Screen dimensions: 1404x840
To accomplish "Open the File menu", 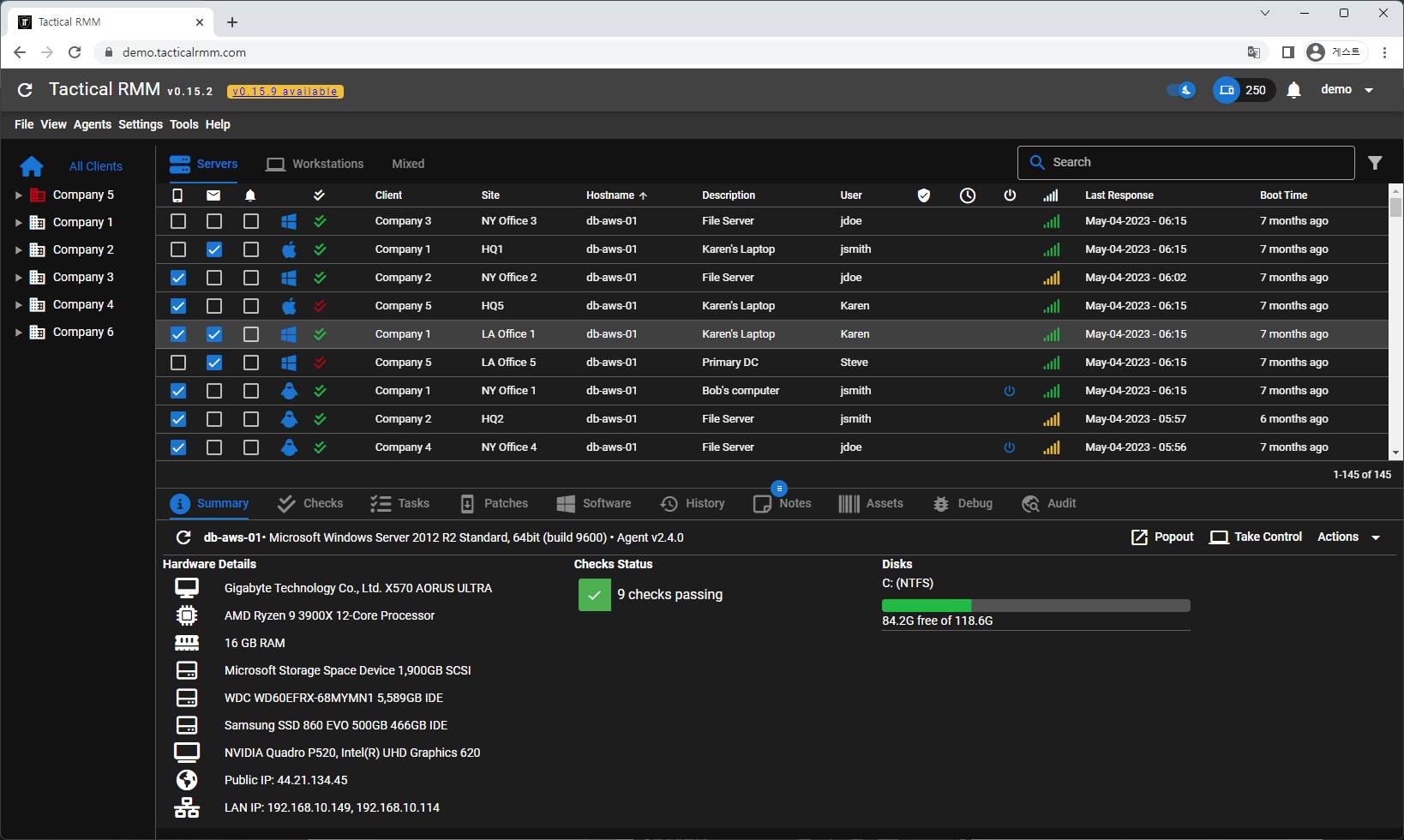I will click(x=24, y=124).
